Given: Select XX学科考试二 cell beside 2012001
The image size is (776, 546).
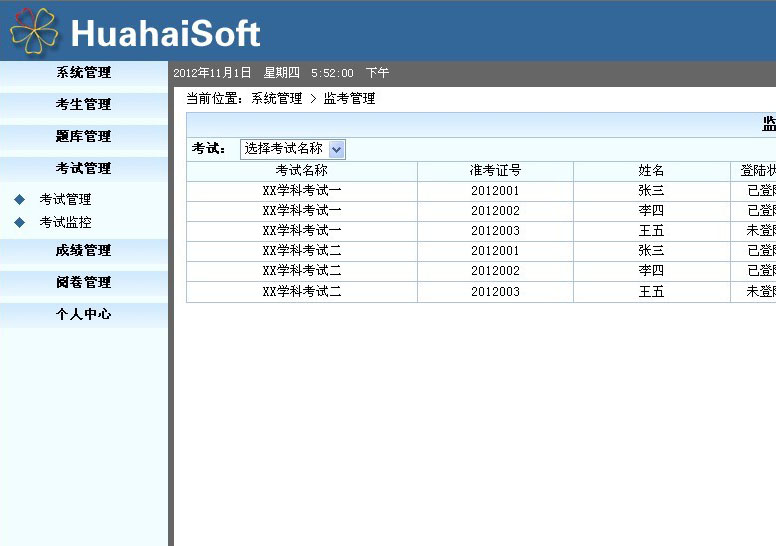Looking at the screenshot, I should point(302,251).
